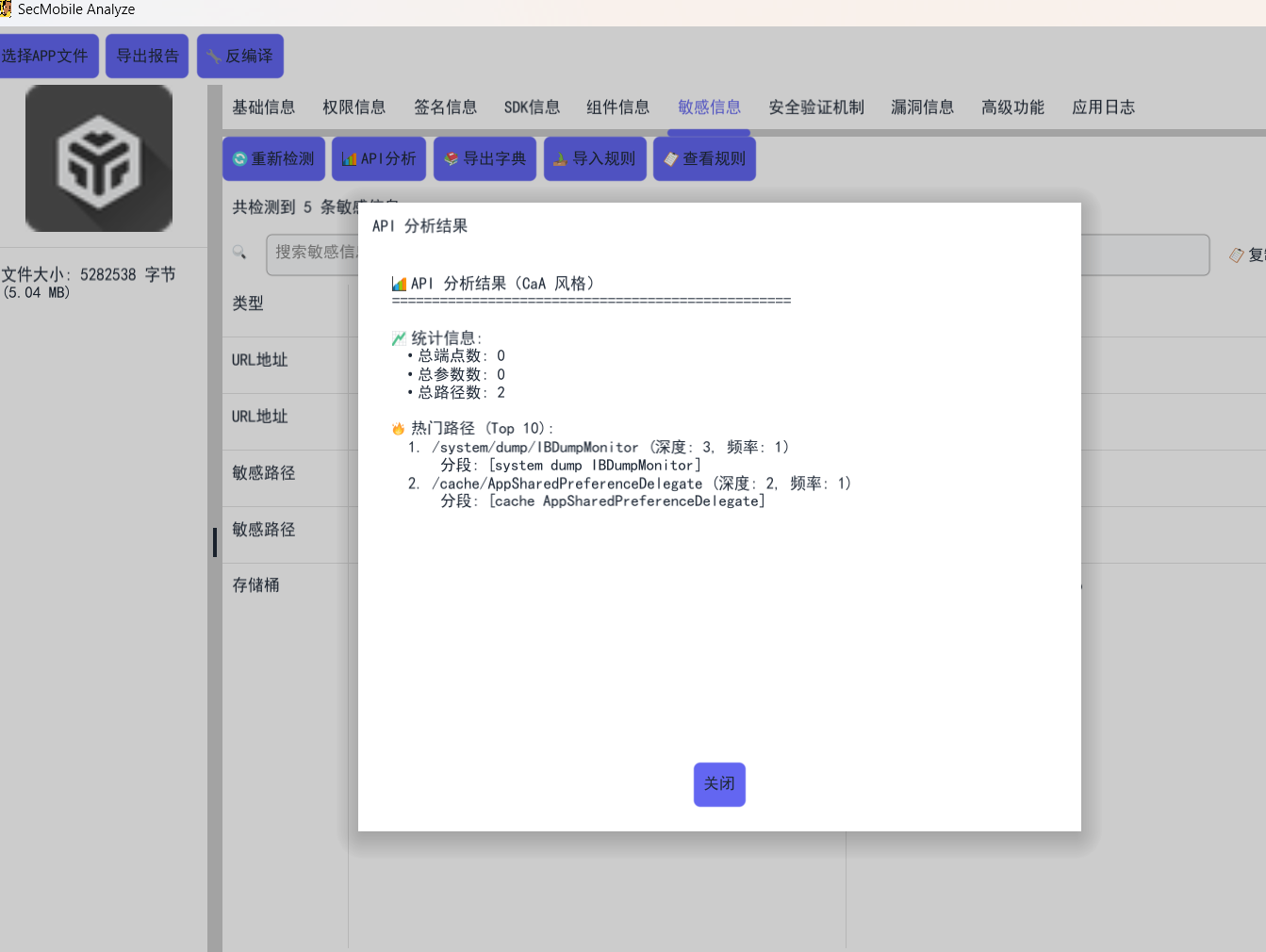Click the 选择APP文件 button
The height and width of the screenshot is (952, 1266).
(x=47, y=57)
